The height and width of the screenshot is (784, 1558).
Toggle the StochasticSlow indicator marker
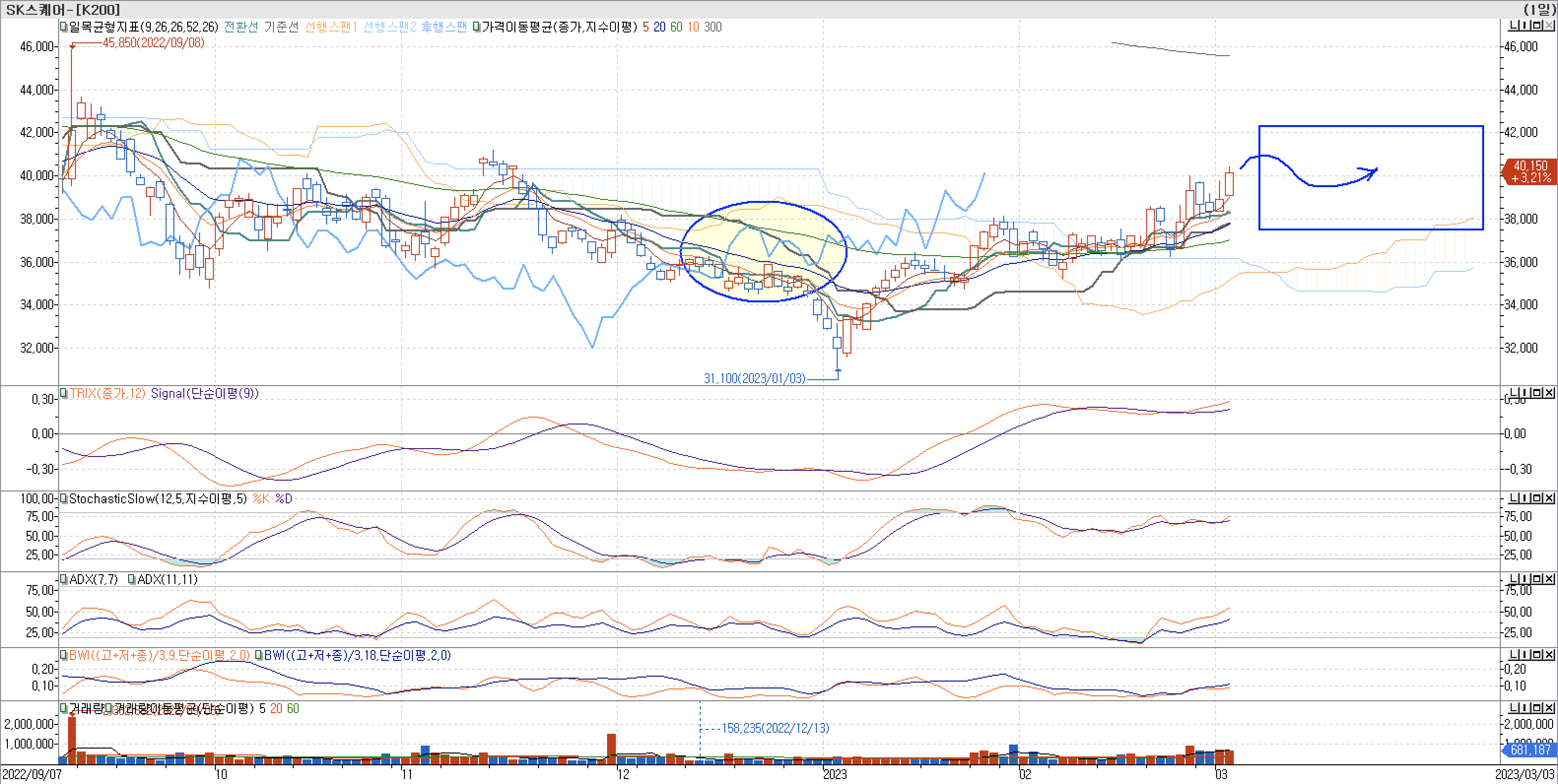click(64, 499)
